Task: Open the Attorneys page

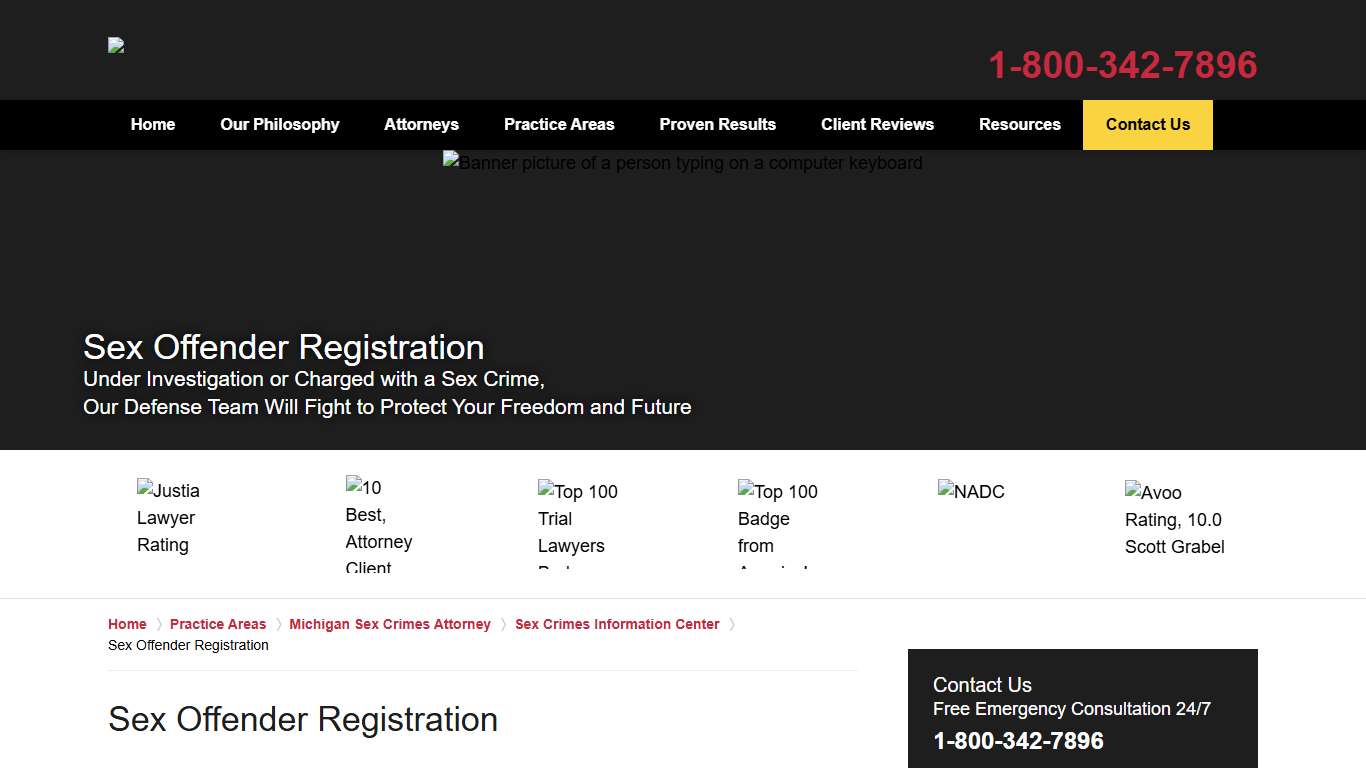Action: [421, 124]
